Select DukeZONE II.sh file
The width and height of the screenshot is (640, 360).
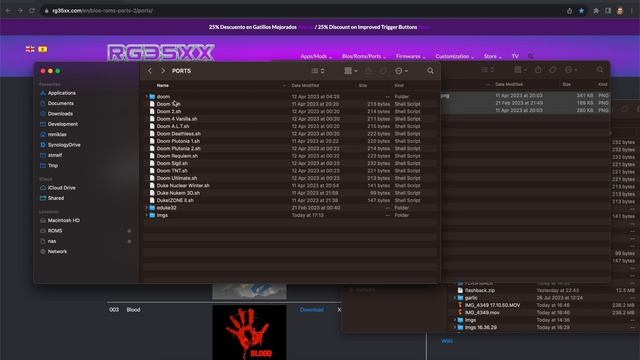[x=175, y=200]
